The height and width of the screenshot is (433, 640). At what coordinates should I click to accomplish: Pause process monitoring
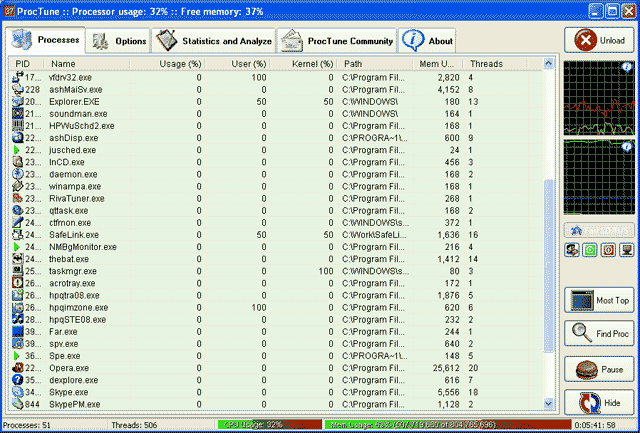pyautogui.click(x=598, y=369)
